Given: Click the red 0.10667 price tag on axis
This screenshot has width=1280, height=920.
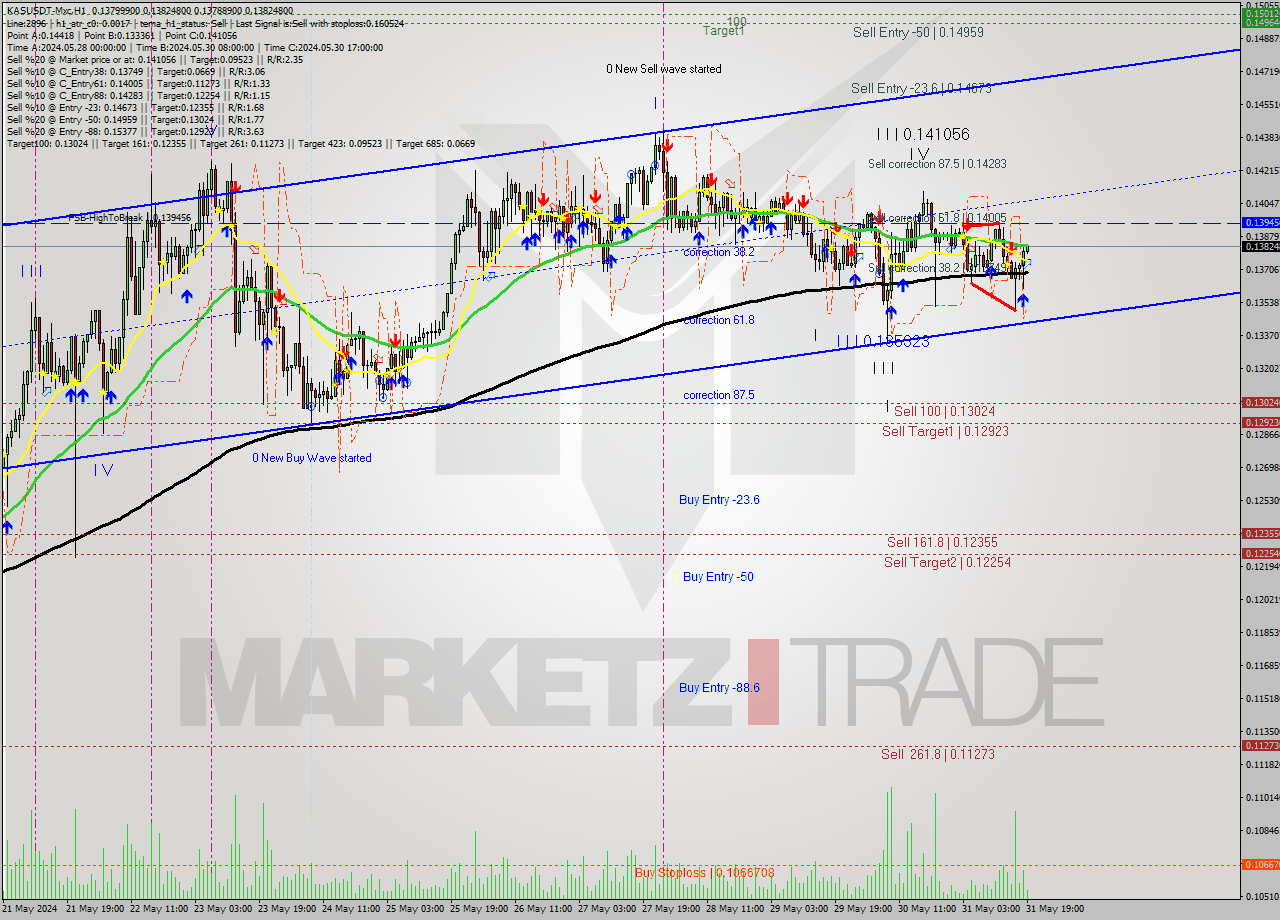Looking at the screenshot, I should pyautogui.click(x=1260, y=864).
